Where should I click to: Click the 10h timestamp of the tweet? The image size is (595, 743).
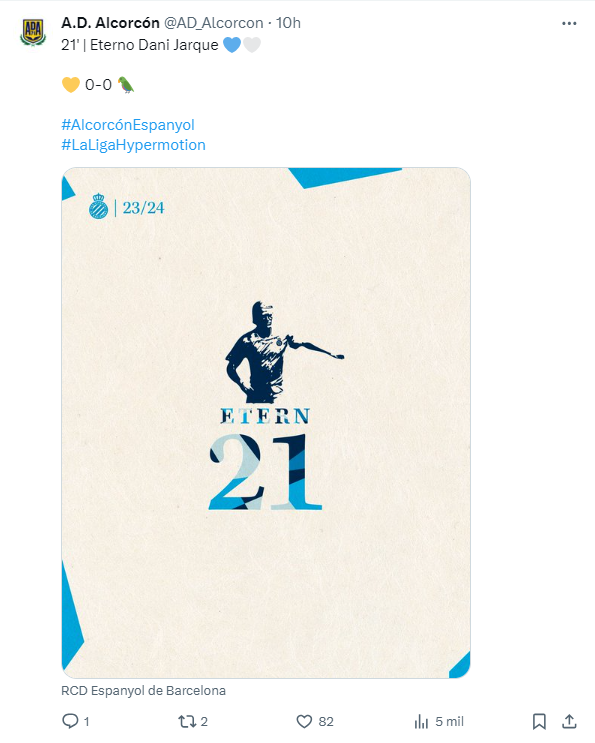coord(288,23)
